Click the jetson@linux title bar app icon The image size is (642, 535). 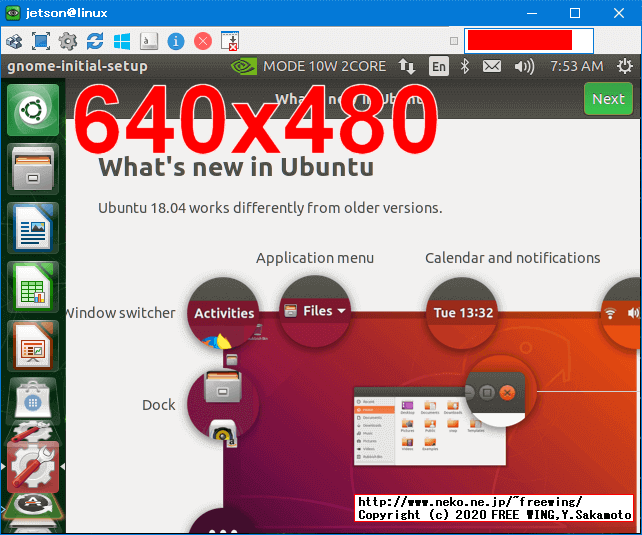tap(13, 13)
